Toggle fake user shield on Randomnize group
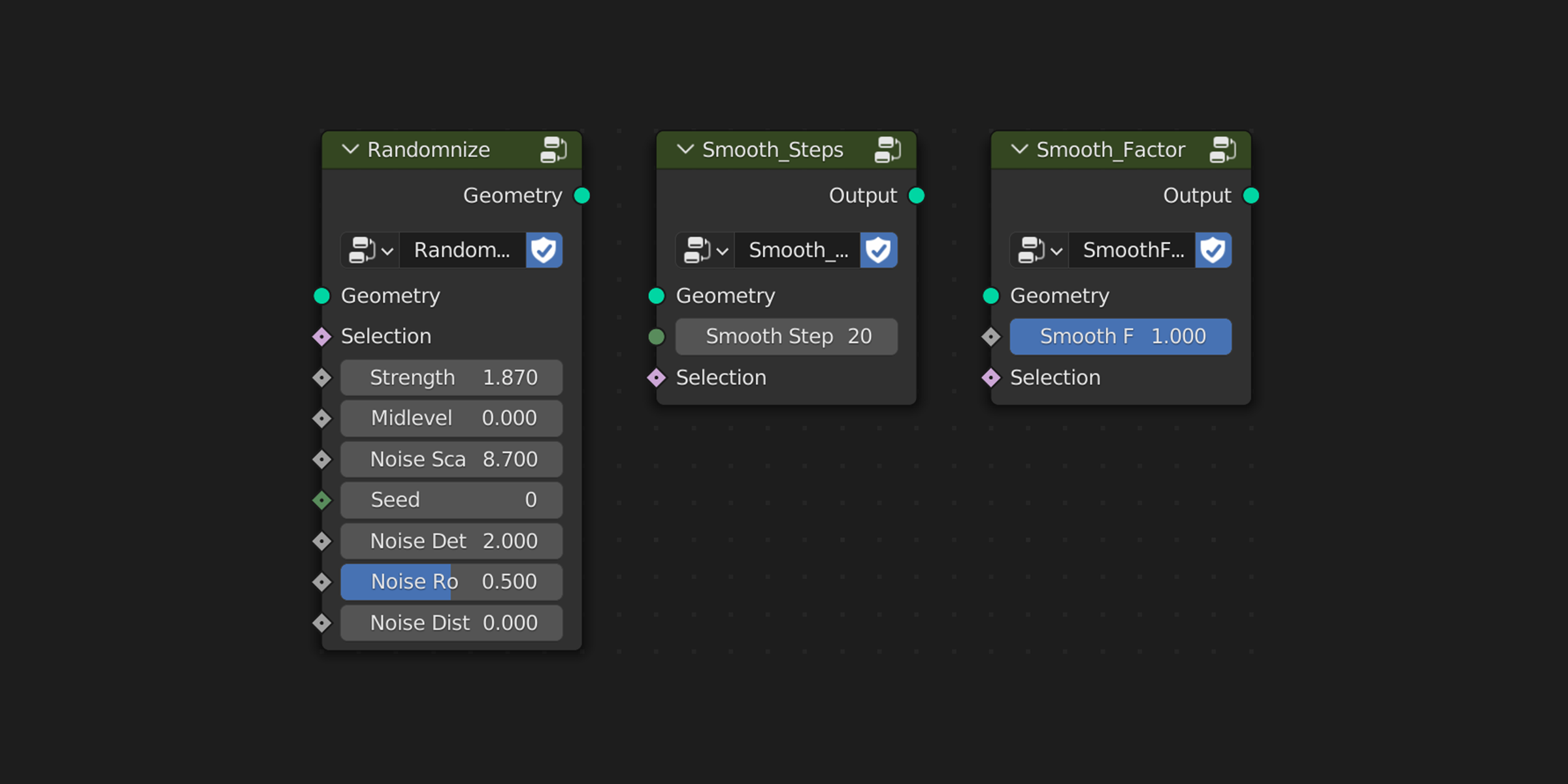The image size is (1568, 784). click(x=544, y=250)
